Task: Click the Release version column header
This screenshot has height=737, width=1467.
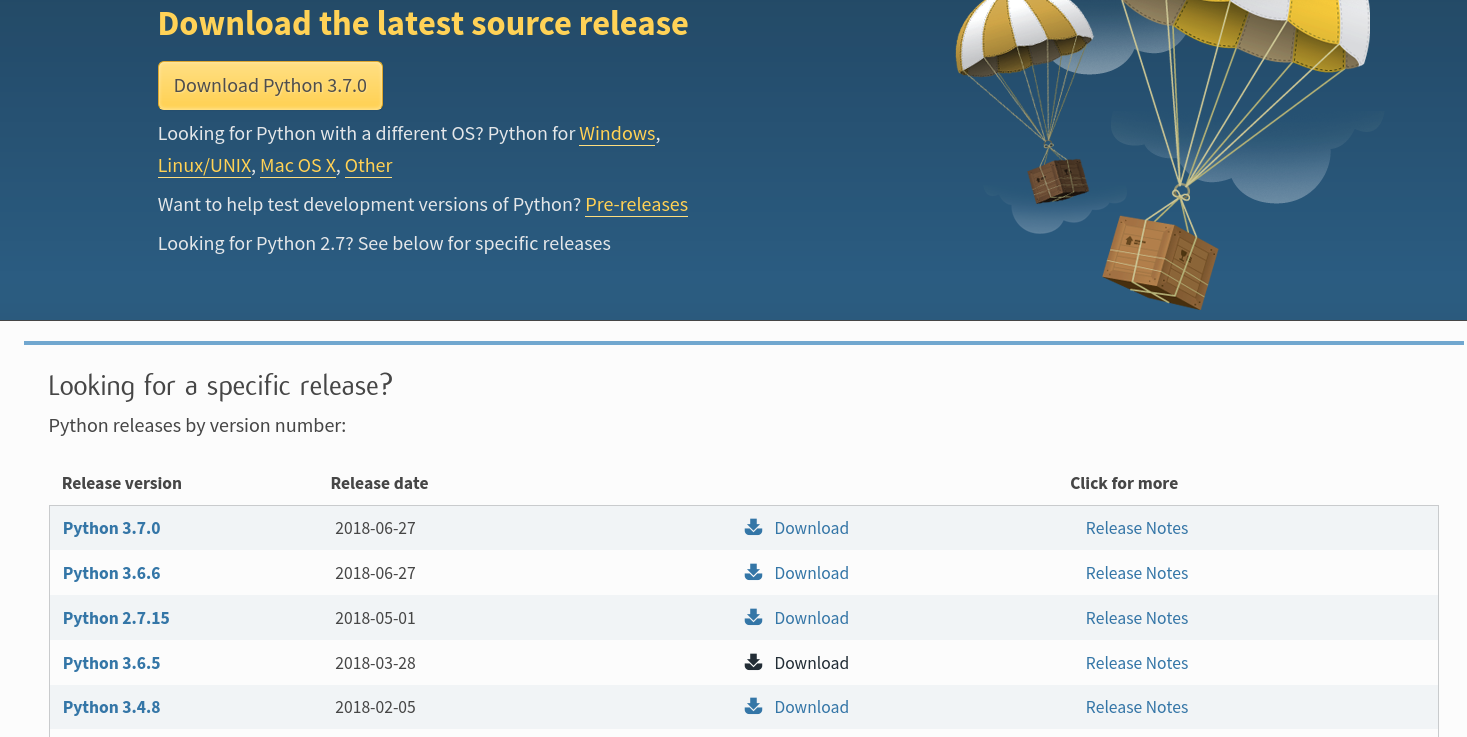Action: (122, 483)
